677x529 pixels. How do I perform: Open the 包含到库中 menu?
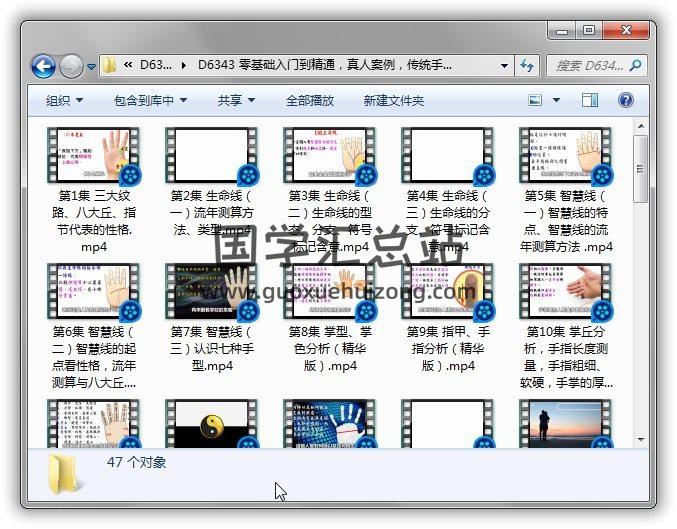150,100
